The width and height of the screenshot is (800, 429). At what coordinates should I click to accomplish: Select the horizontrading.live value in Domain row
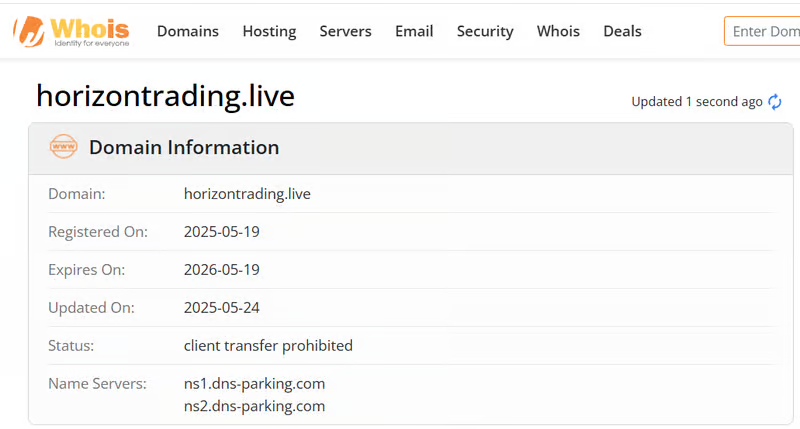247,194
